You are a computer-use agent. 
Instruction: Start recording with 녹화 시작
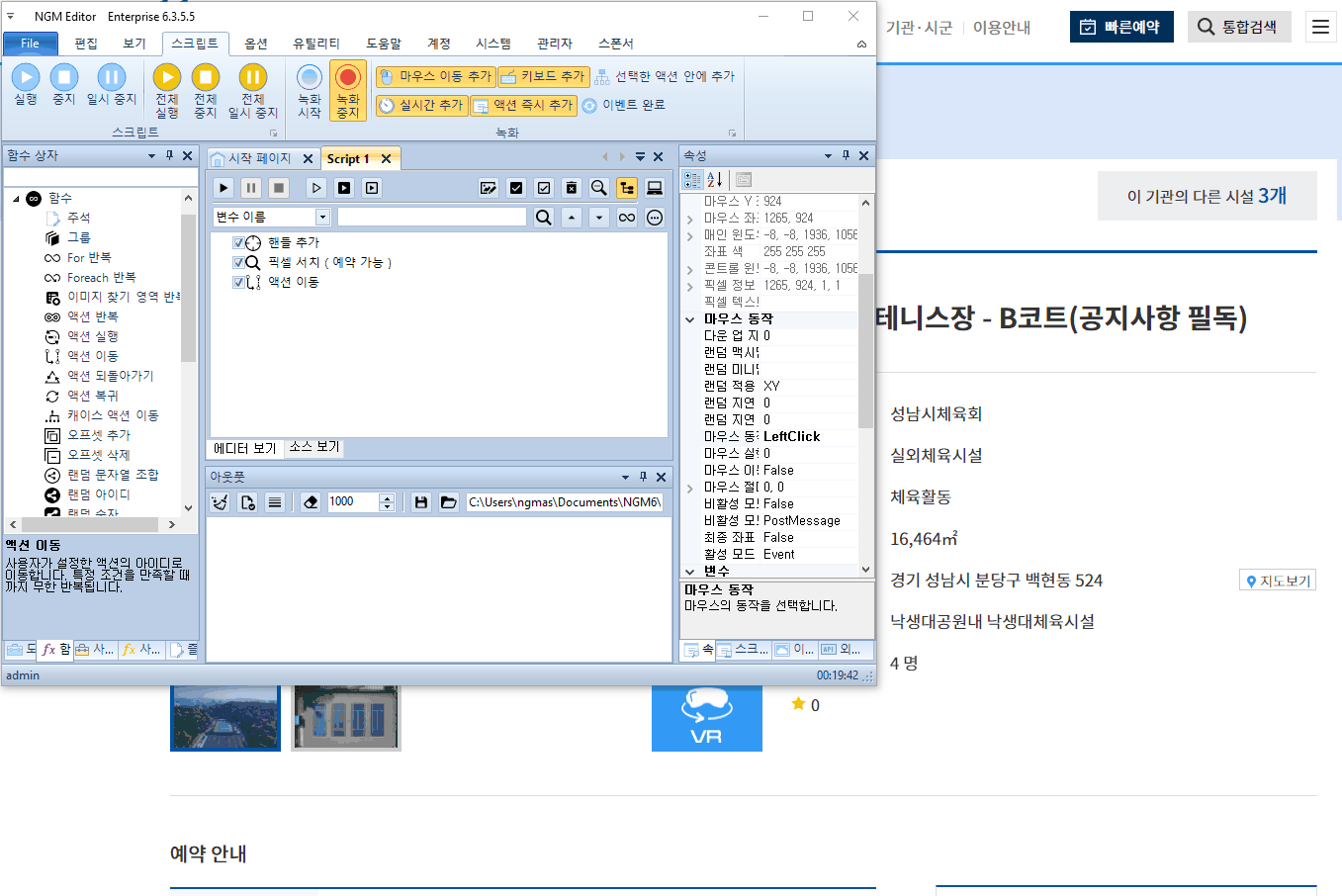coord(310,91)
